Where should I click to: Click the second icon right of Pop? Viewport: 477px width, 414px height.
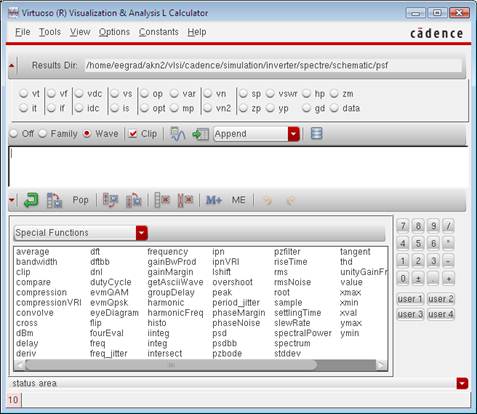pyautogui.click(x=134, y=200)
